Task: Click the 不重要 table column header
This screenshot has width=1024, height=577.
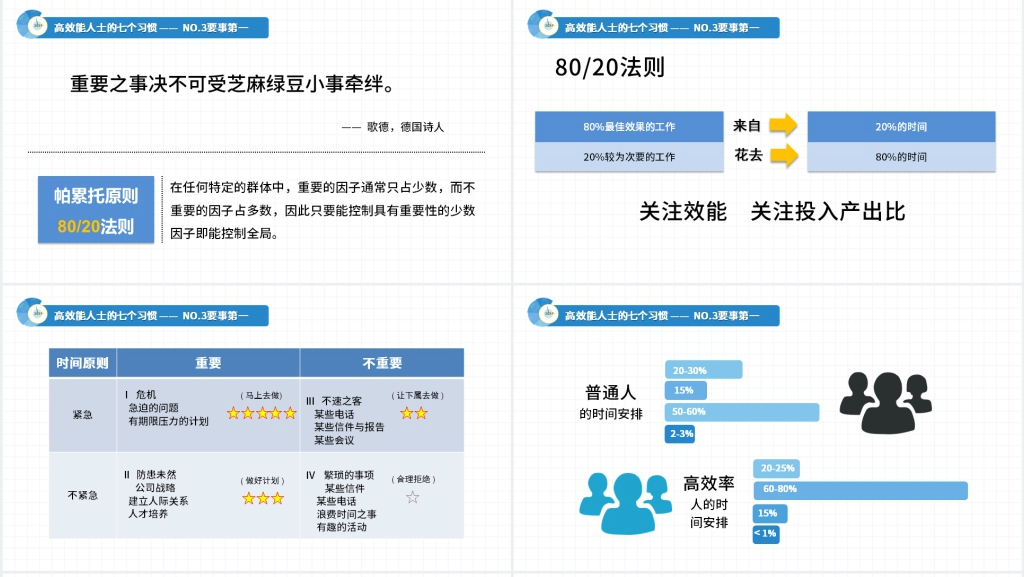Action: (x=382, y=363)
